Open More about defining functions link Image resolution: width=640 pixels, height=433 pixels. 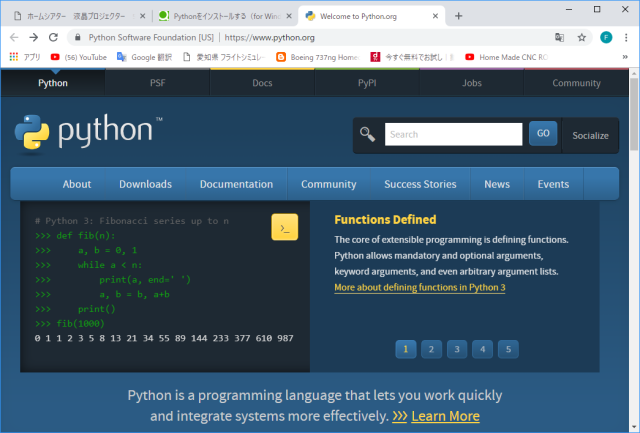click(420, 287)
